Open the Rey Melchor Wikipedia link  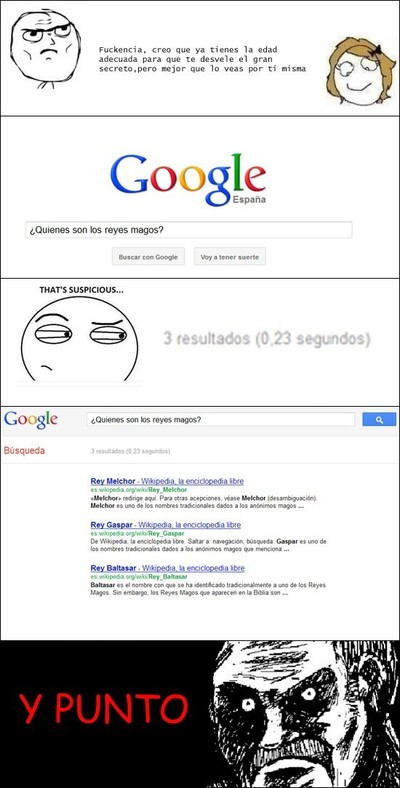click(x=167, y=481)
